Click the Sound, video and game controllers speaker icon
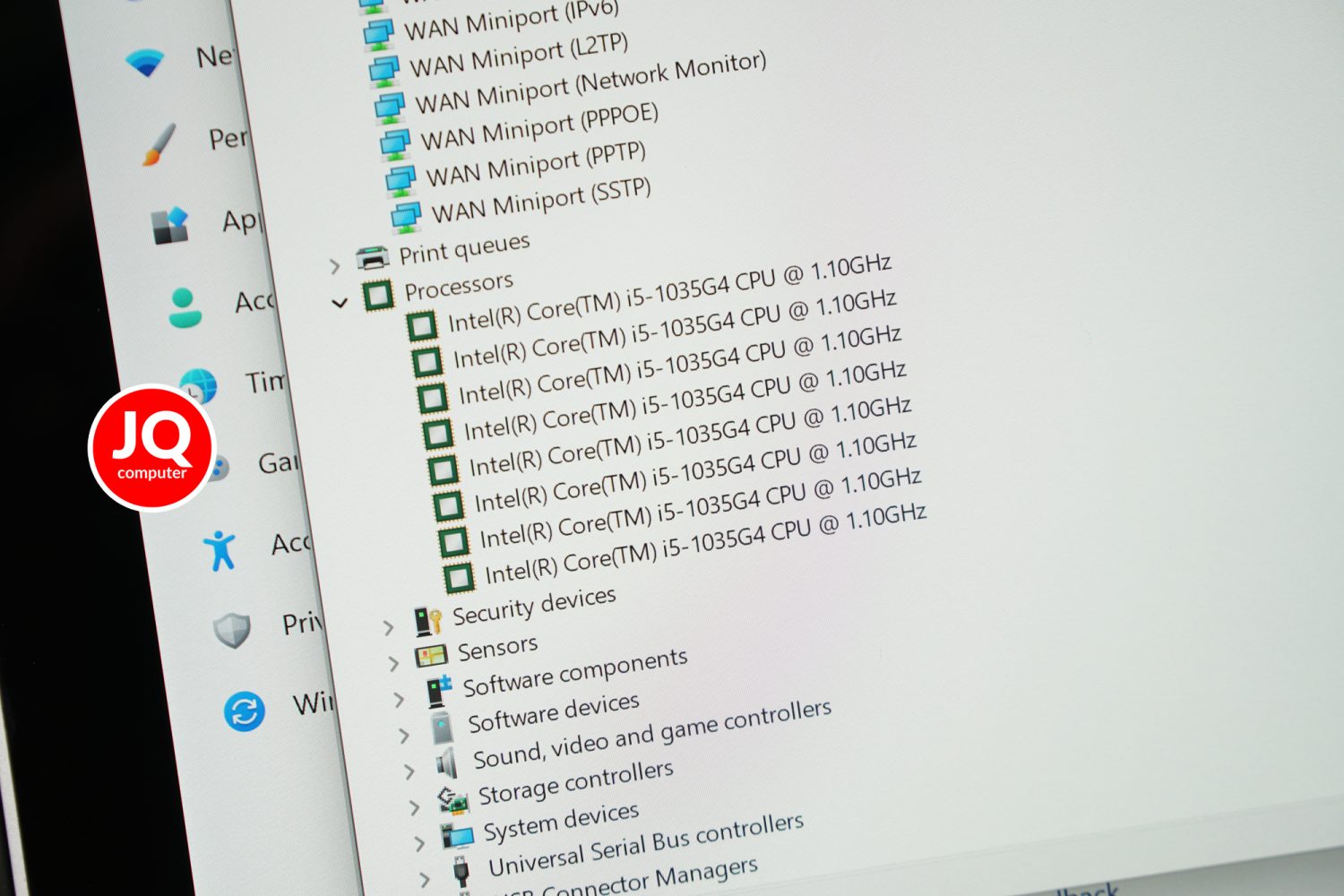The image size is (1344, 896). [447, 763]
